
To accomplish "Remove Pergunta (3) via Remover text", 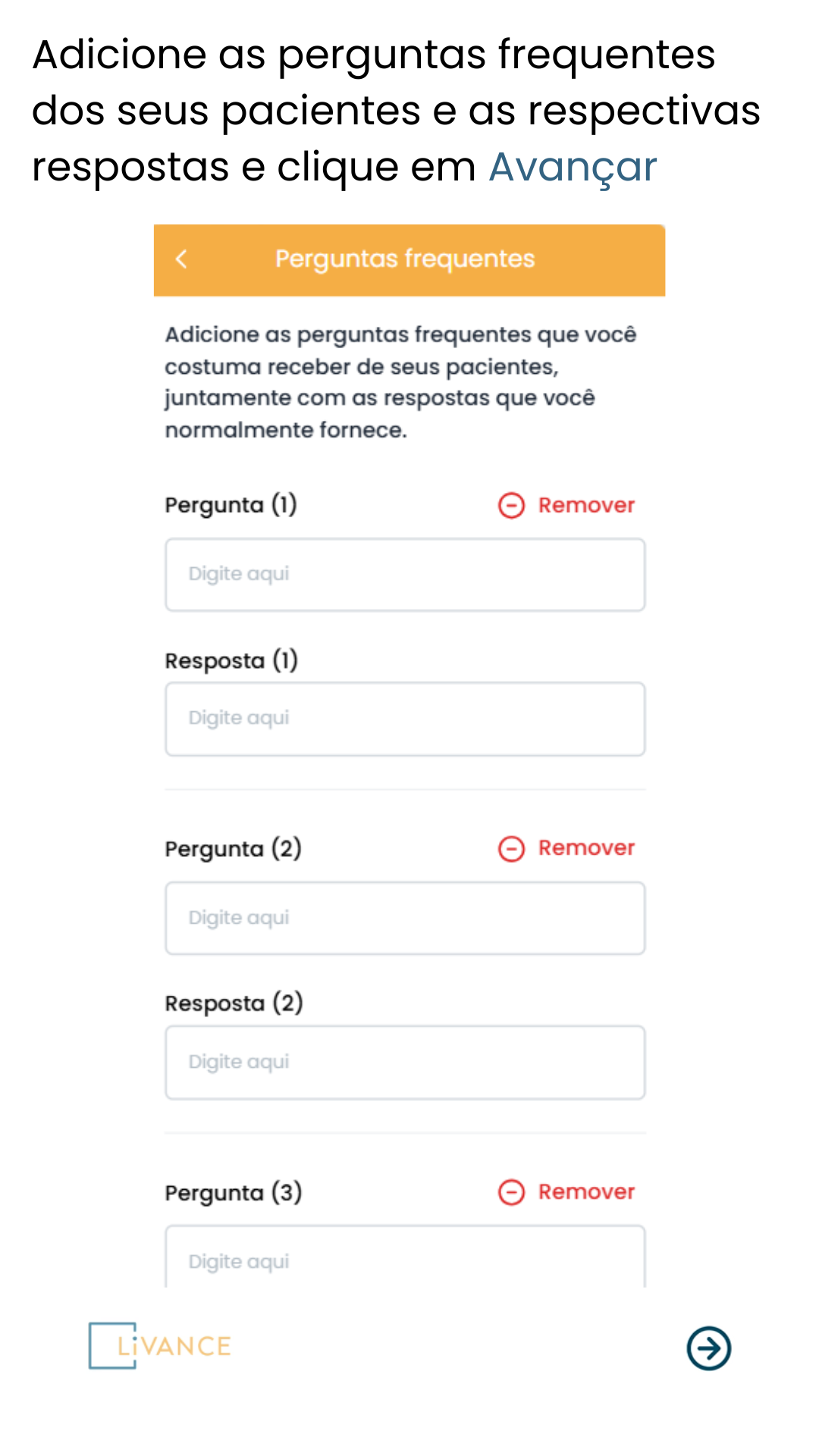I will pos(586,1192).
